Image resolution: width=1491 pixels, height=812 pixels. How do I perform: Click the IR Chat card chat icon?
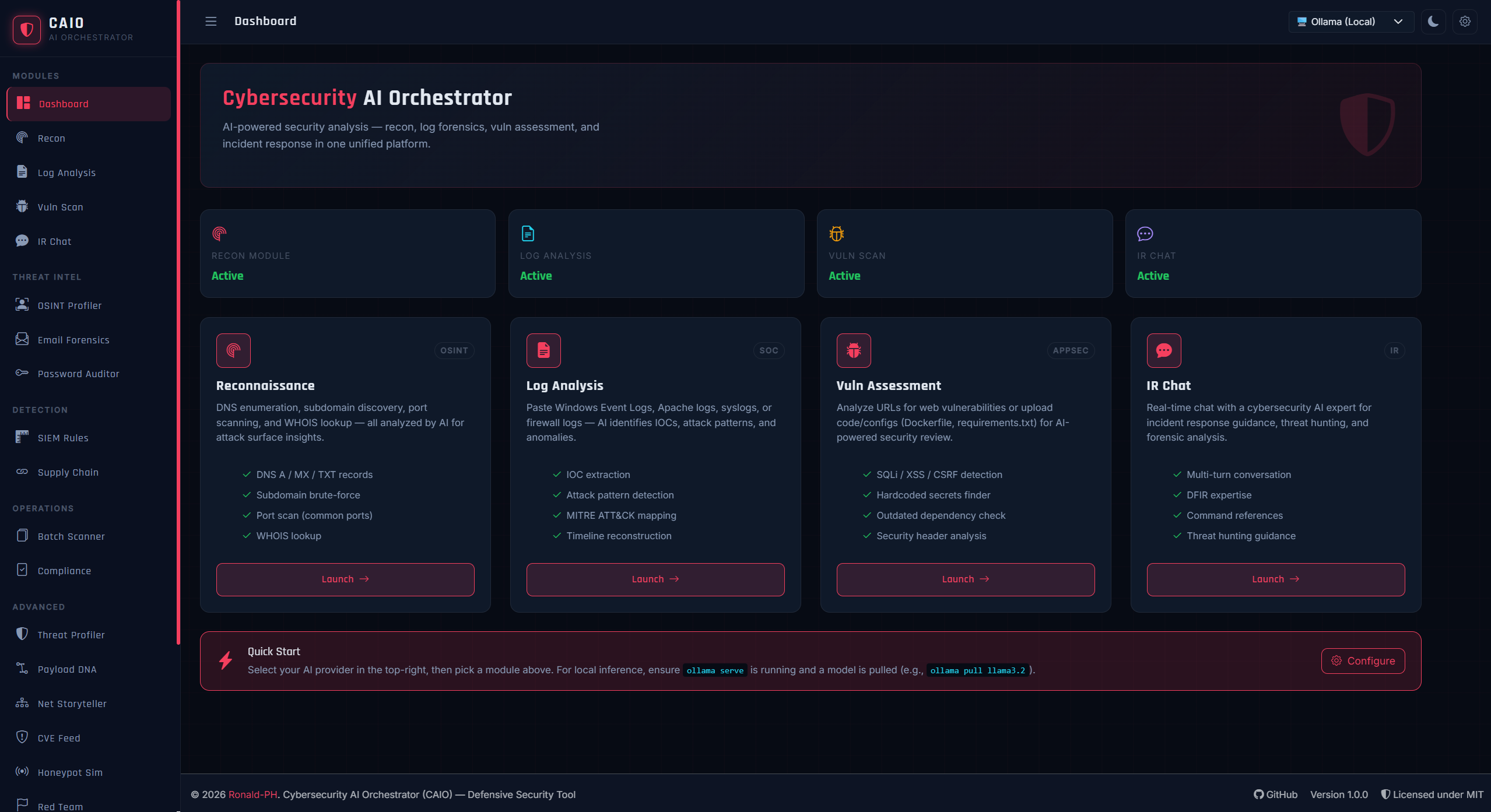1164,350
